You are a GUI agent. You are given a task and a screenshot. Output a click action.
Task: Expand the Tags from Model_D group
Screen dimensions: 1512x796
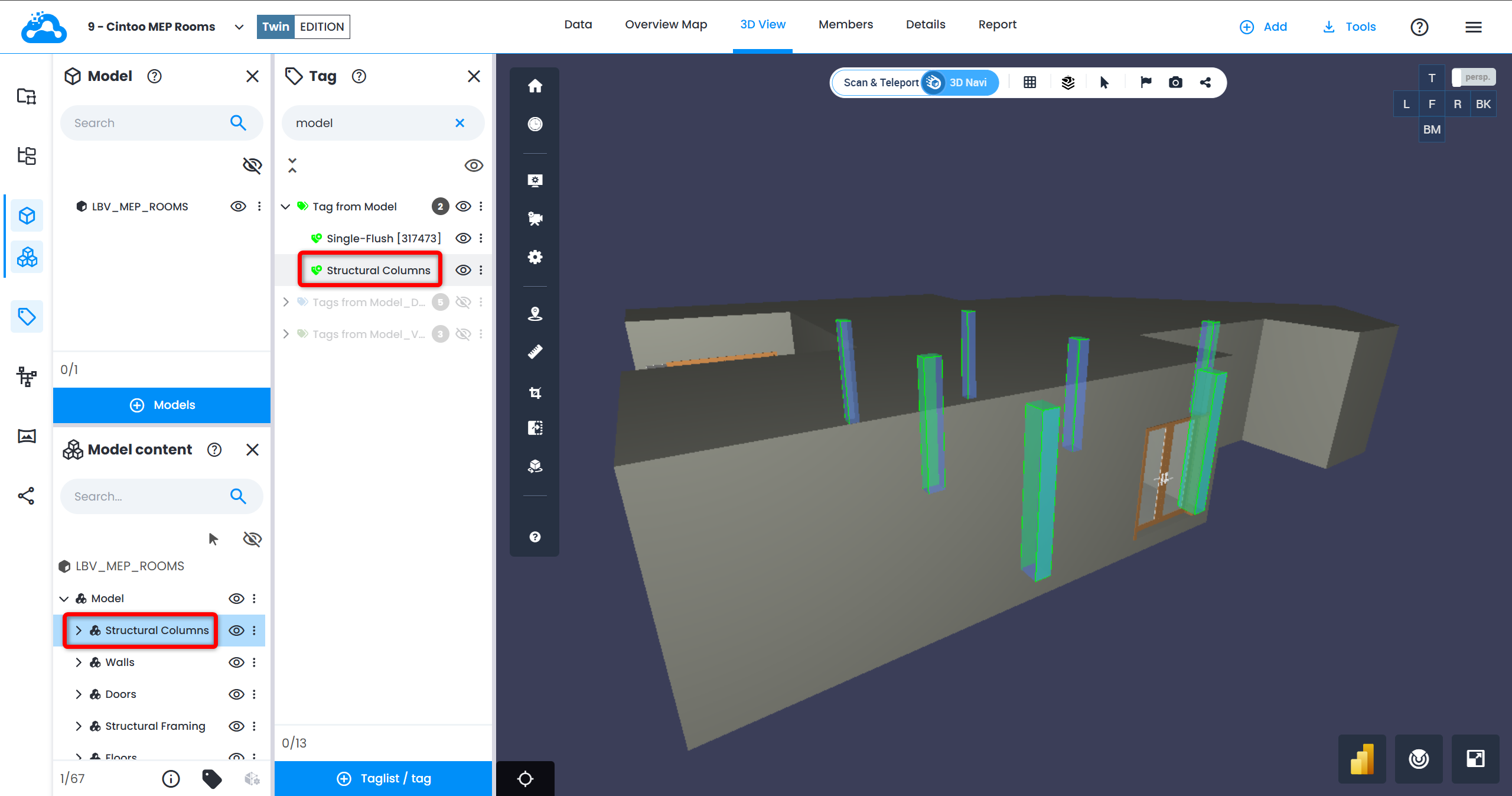[286, 302]
